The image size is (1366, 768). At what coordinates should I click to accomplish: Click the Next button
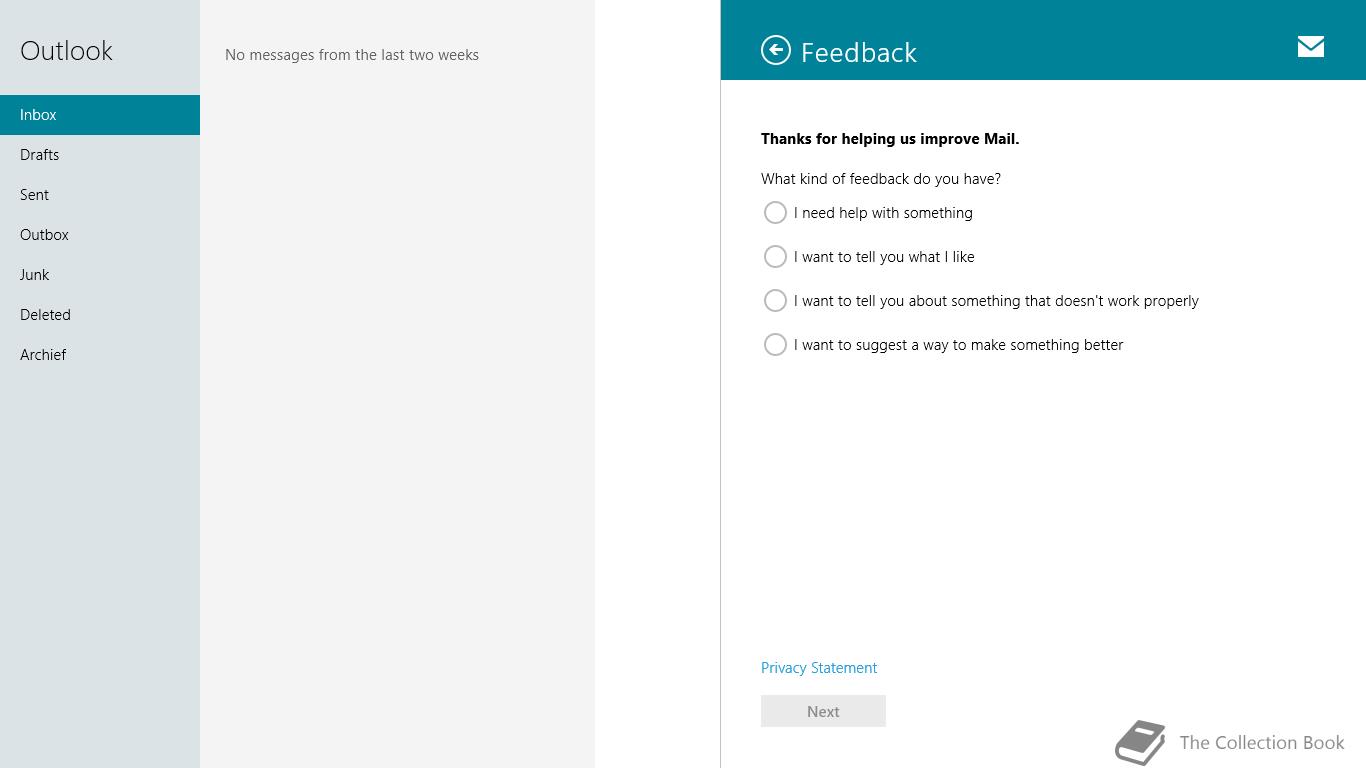(823, 711)
